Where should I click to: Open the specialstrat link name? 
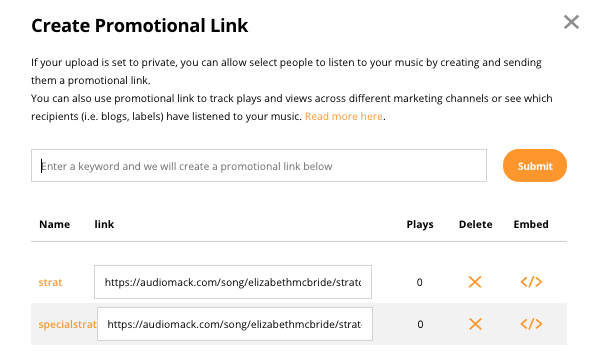[67, 324]
